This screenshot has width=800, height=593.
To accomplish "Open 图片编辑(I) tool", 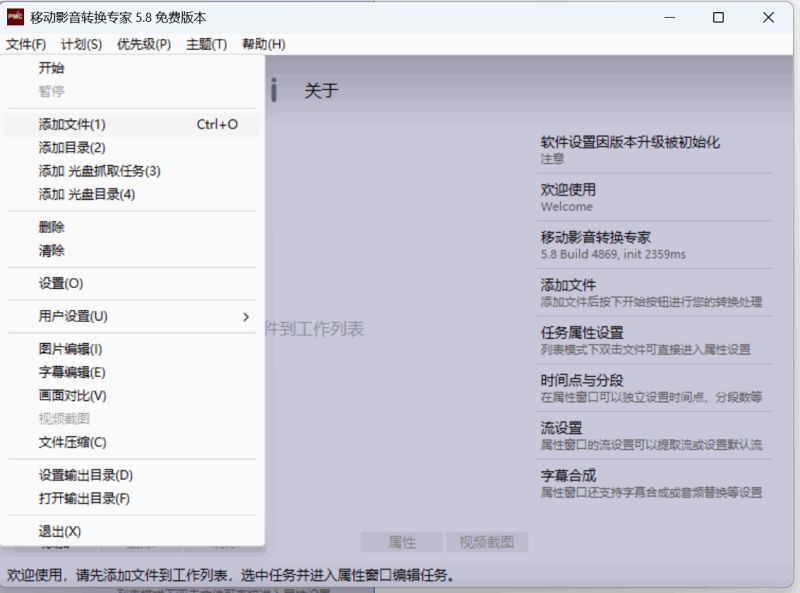I will click(x=132, y=349).
